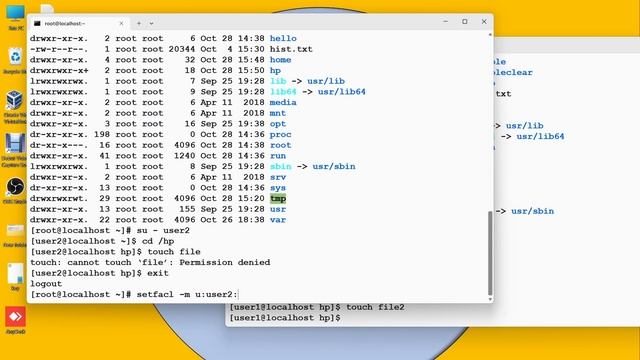Click the 'media' directory name

tap(283, 102)
